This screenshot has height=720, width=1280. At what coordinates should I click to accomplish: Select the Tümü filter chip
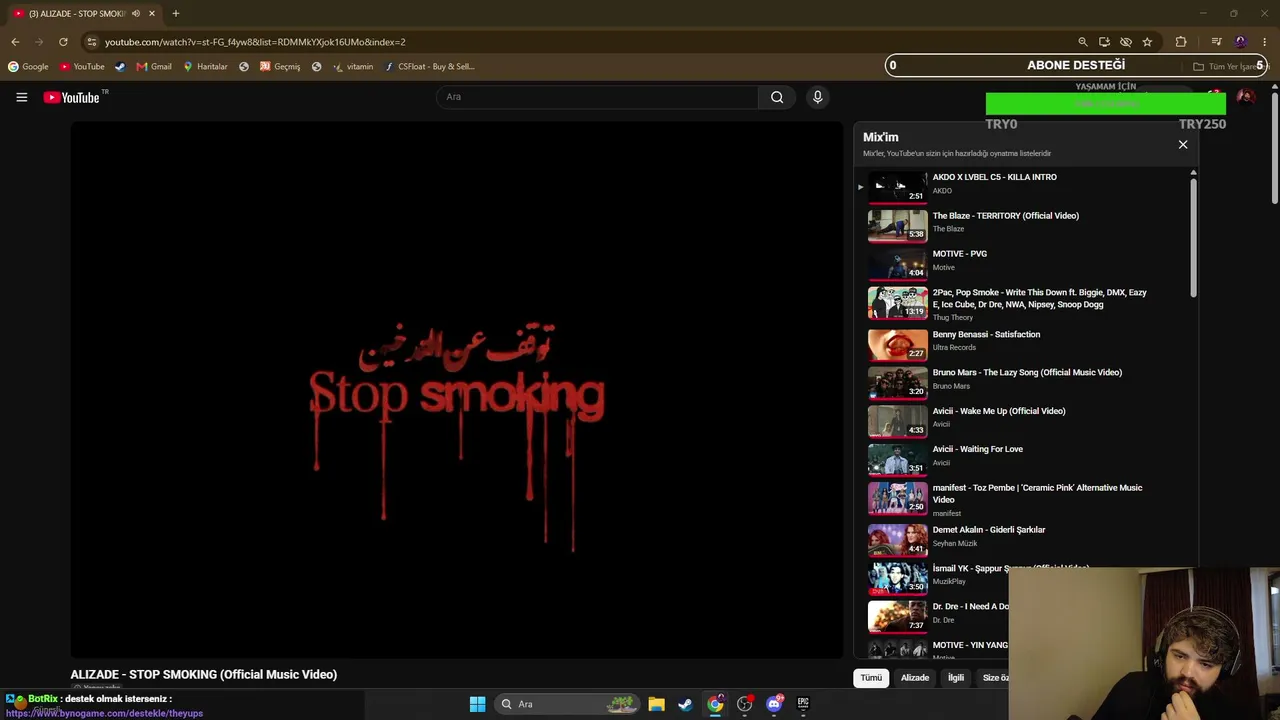point(871,678)
